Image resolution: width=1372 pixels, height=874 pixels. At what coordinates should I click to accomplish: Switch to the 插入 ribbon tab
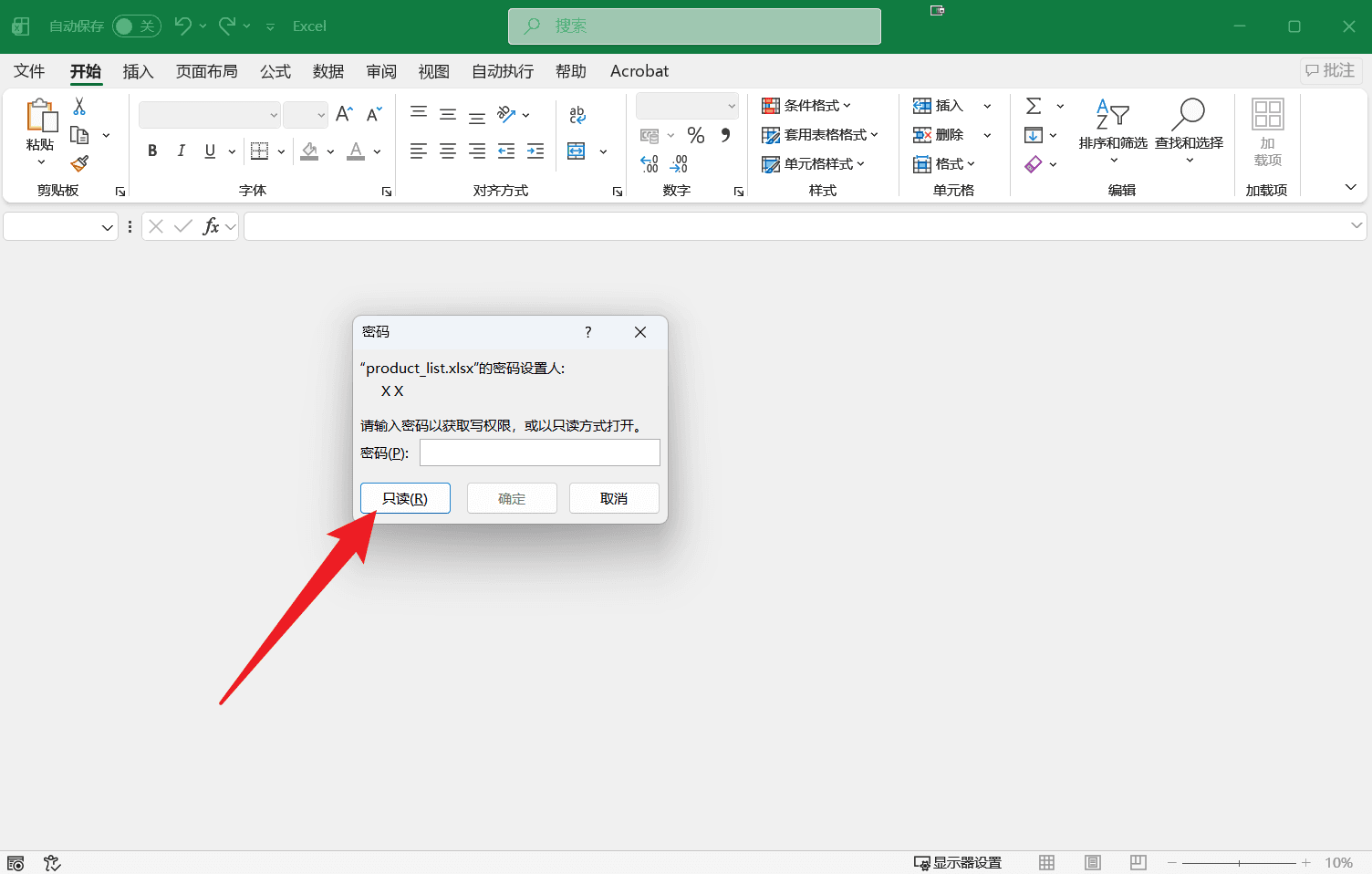138,71
